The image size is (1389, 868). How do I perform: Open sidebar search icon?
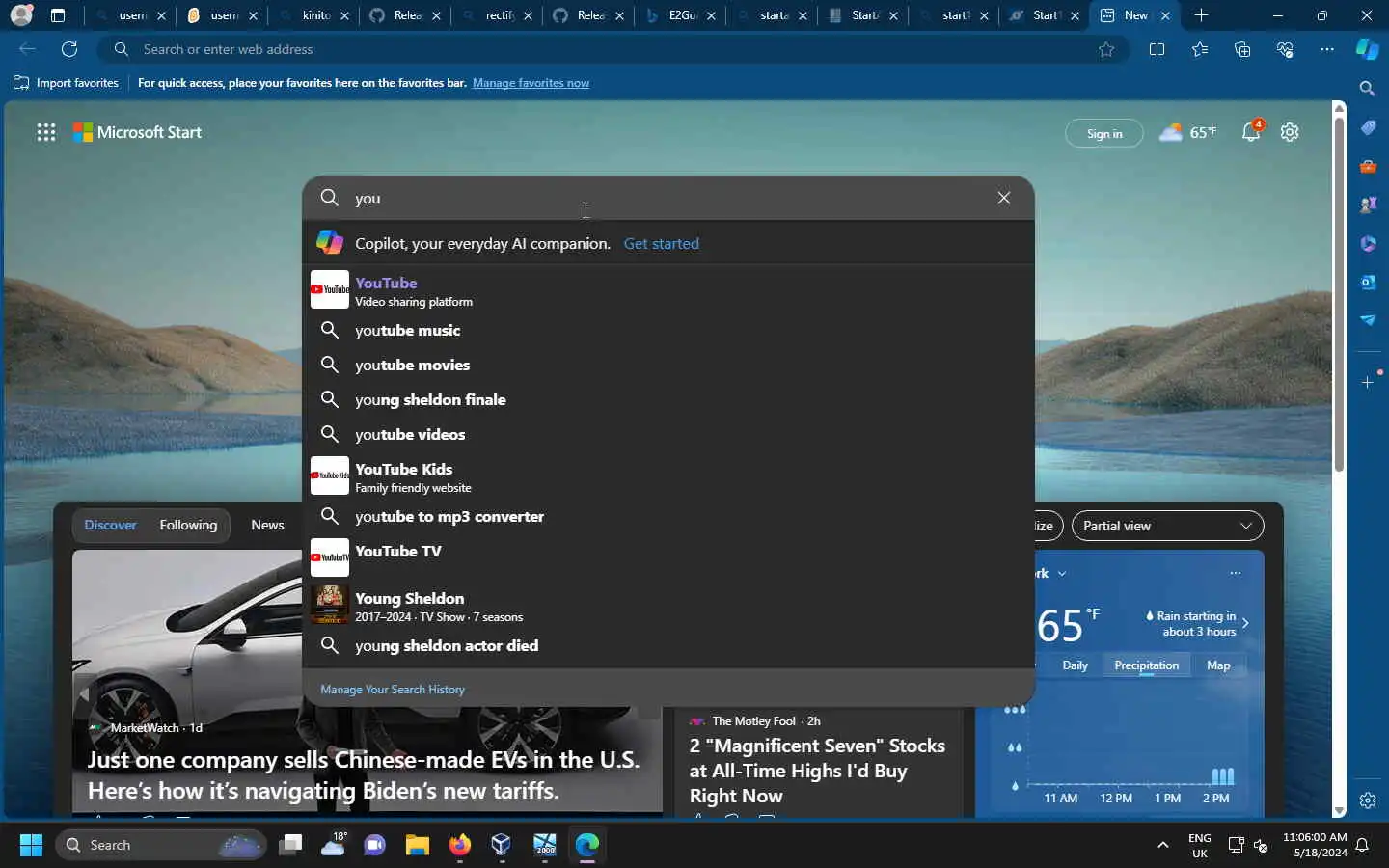point(1367,89)
